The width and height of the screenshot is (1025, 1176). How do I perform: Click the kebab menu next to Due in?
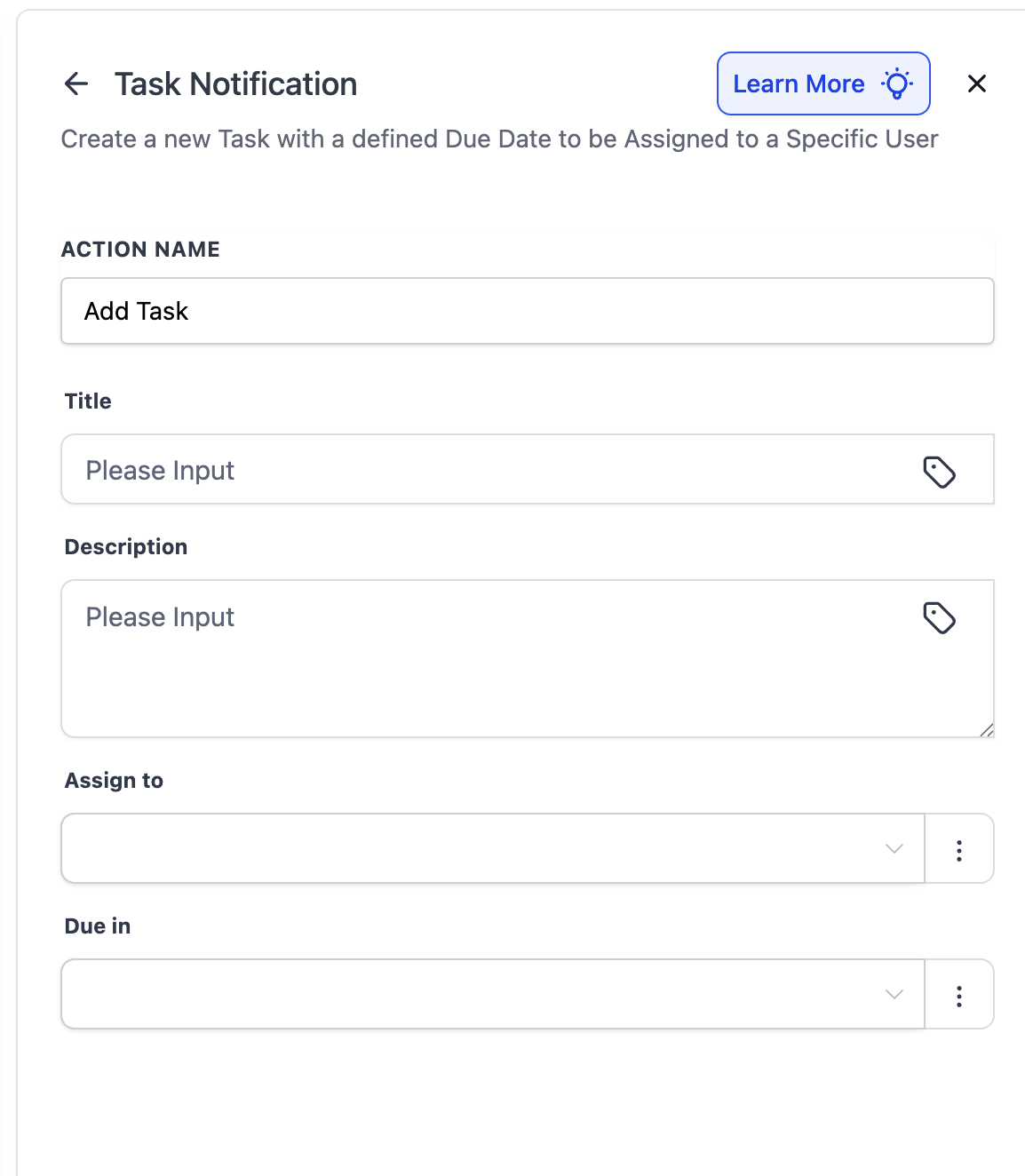pyautogui.click(x=959, y=996)
